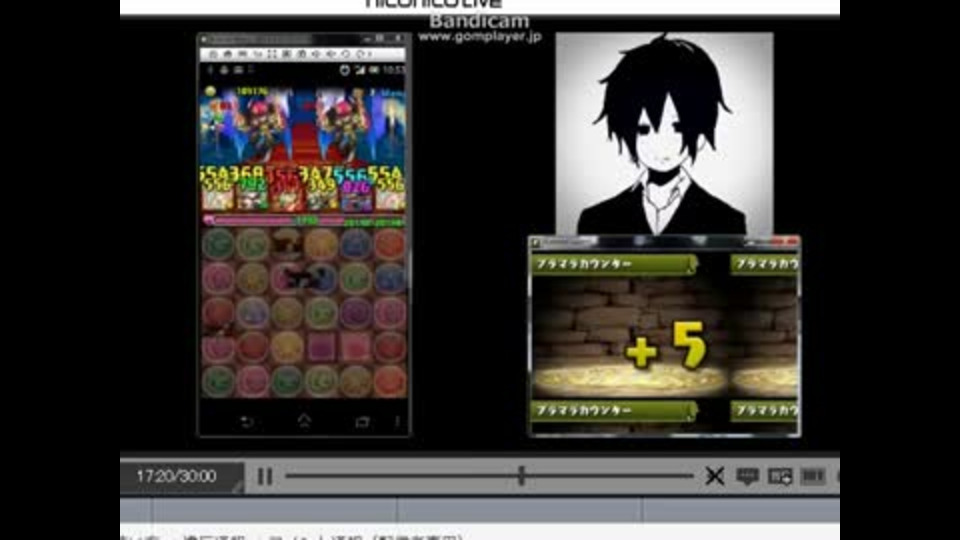Screen dimensions: 960x540
Task: Click the top-left プラマラカウンター banner
Action: pyautogui.click(x=614, y=264)
